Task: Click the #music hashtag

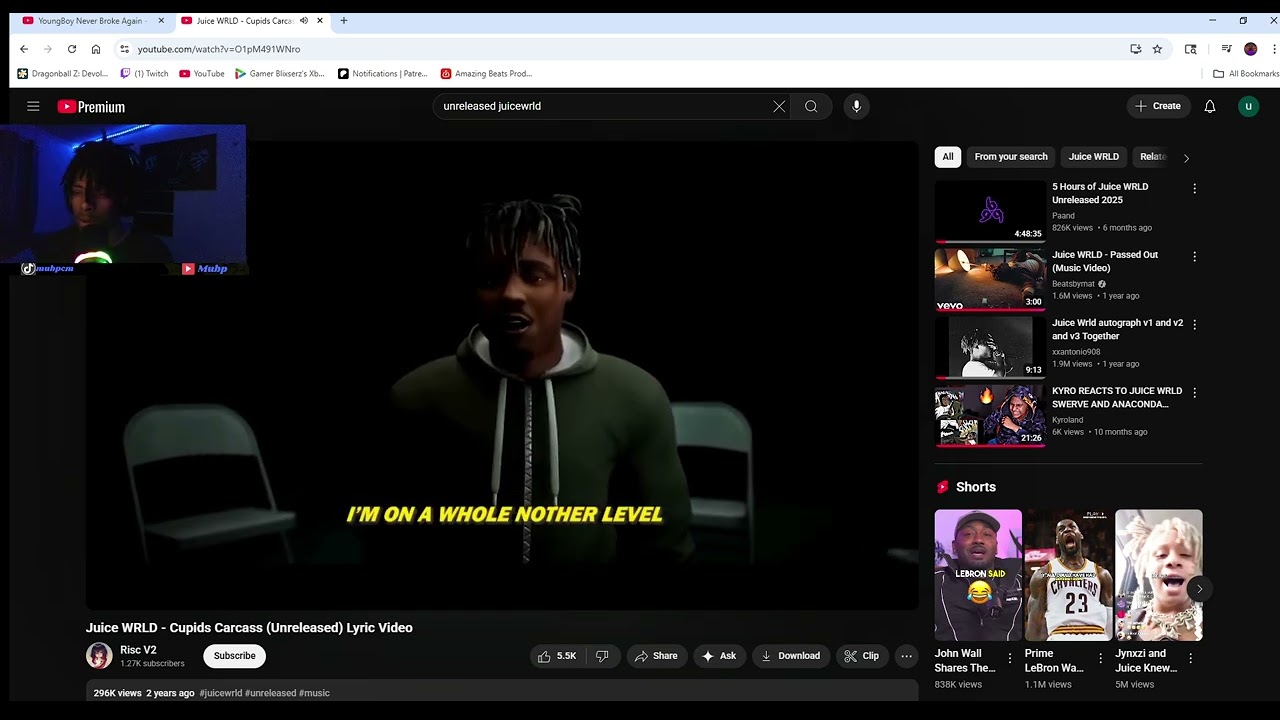Action: [314, 693]
